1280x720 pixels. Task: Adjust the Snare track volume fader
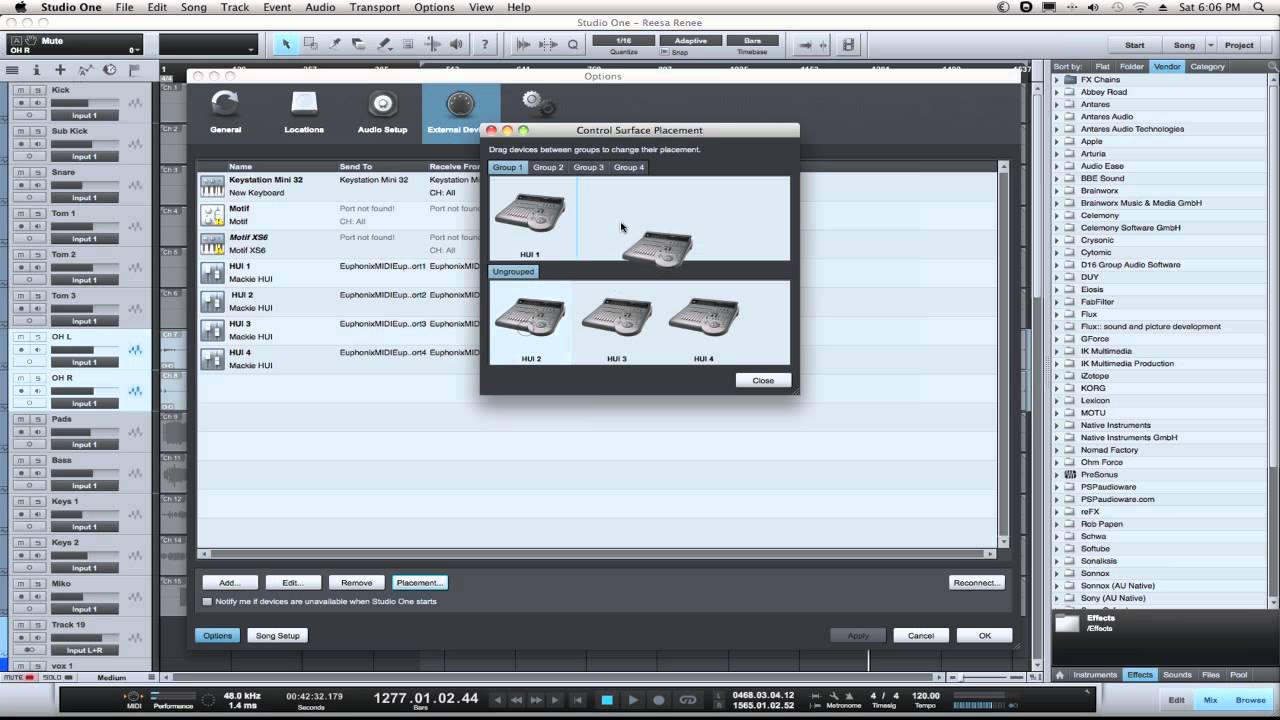point(84,185)
